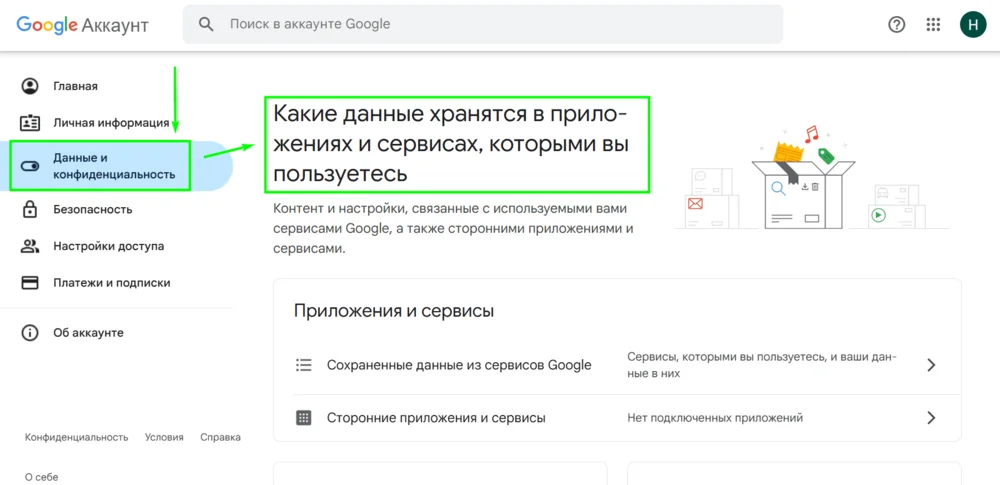Open the Условия footer link
The height and width of the screenshot is (485, 1000).
click(x=164, y=437)
